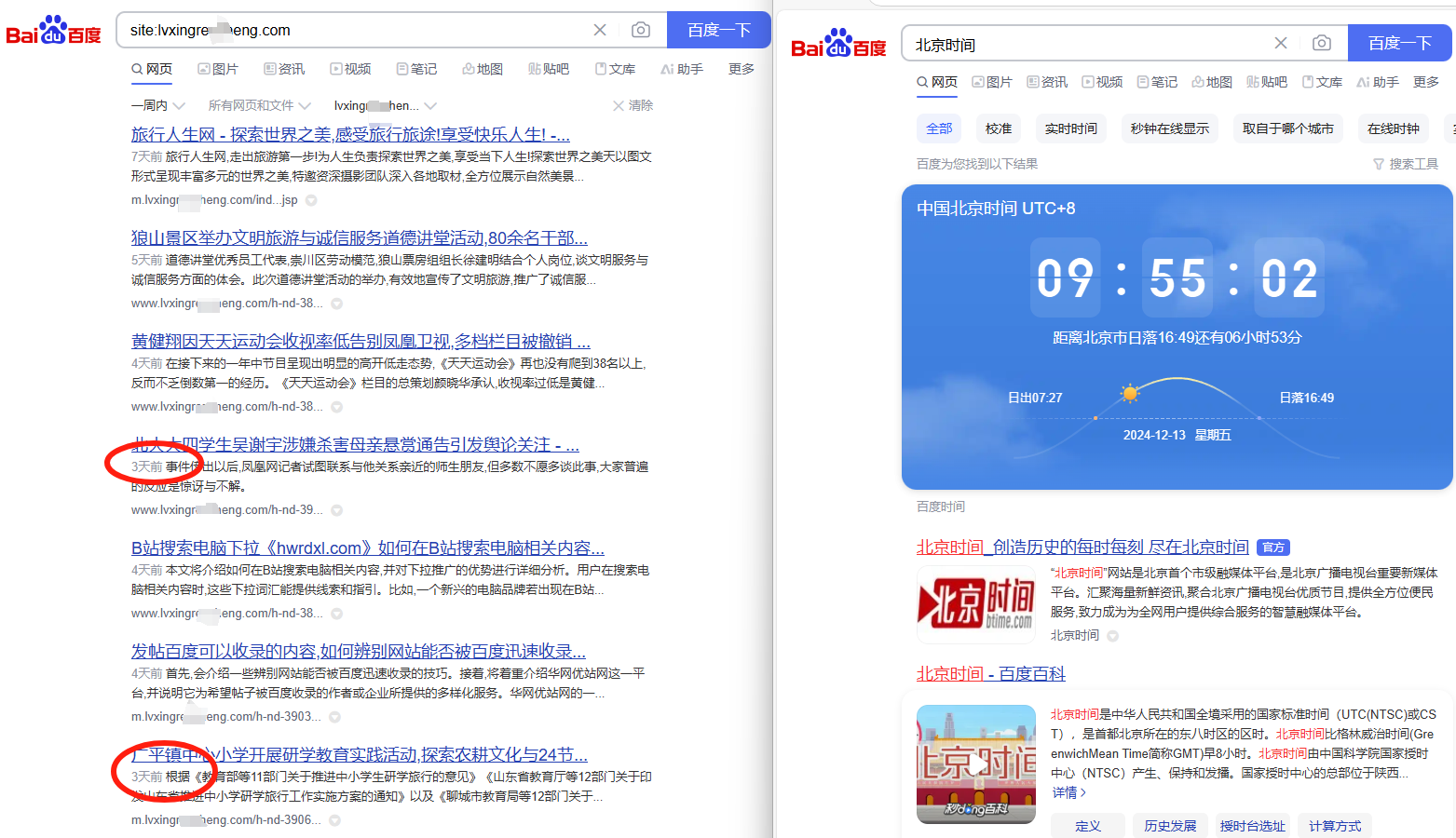Switch to 资讯 tab in left window

(x=284, y=69)
